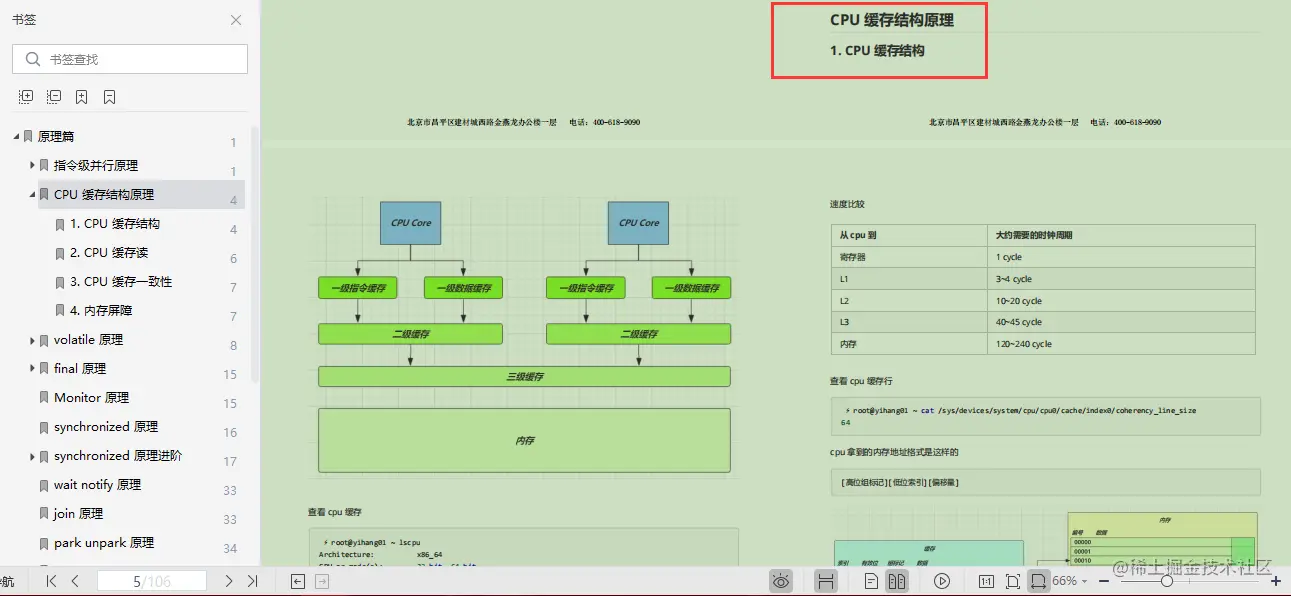Collapse the CPU 缓存结构原理 bookmark node
The image size is (1291, 596).
point(32,194)
